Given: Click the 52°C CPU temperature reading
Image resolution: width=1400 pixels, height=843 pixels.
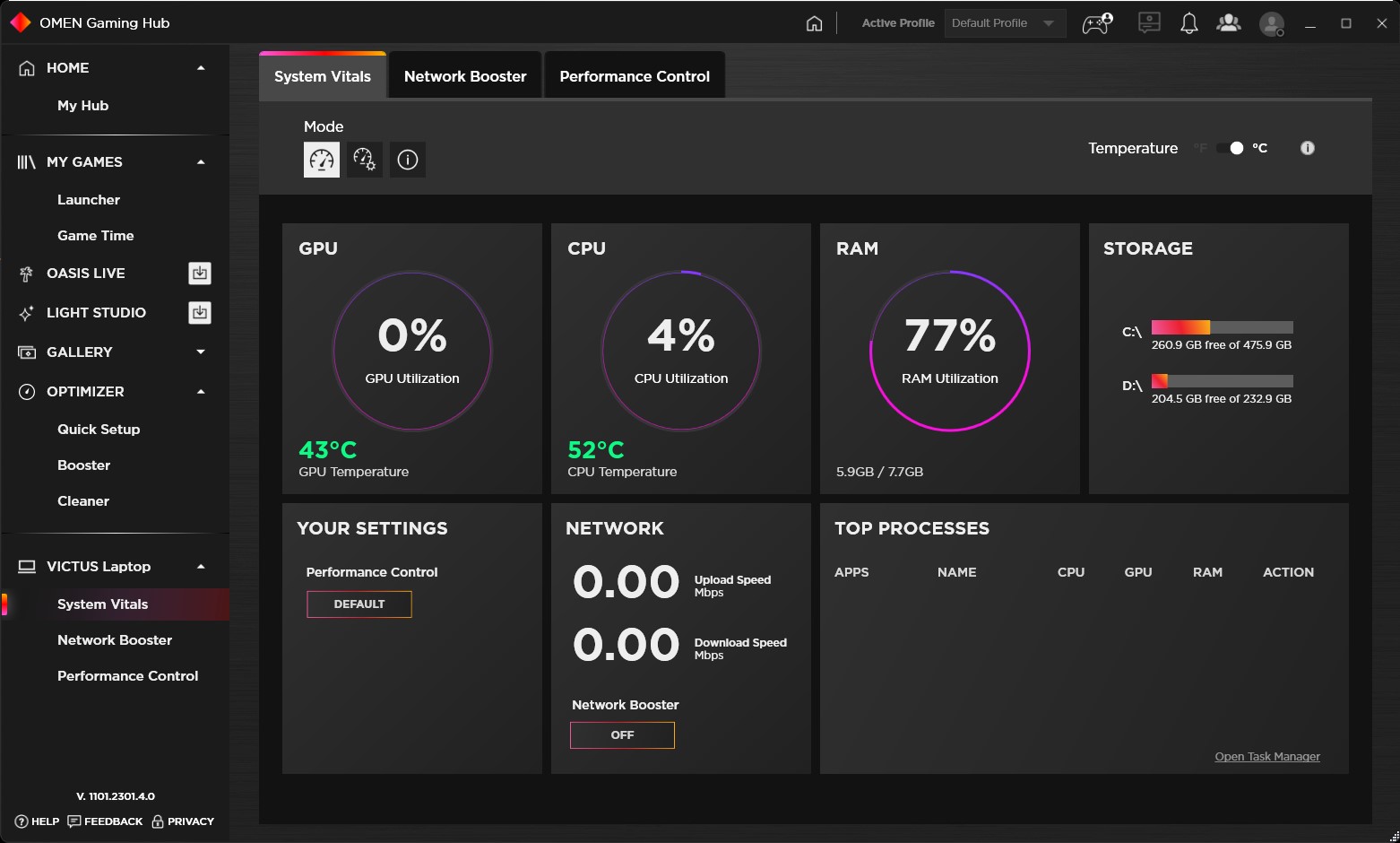Looking at the screenshot, I should [596, 449].
